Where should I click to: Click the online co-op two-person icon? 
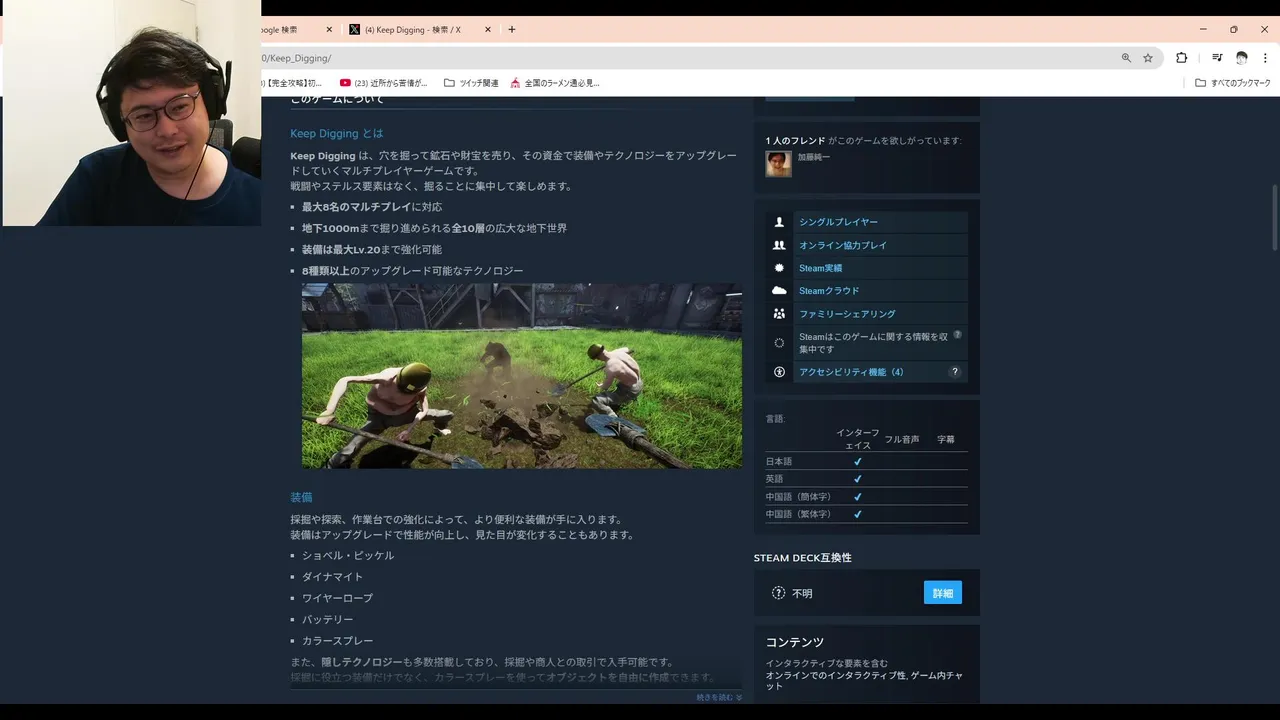click(x=780, y=245)
